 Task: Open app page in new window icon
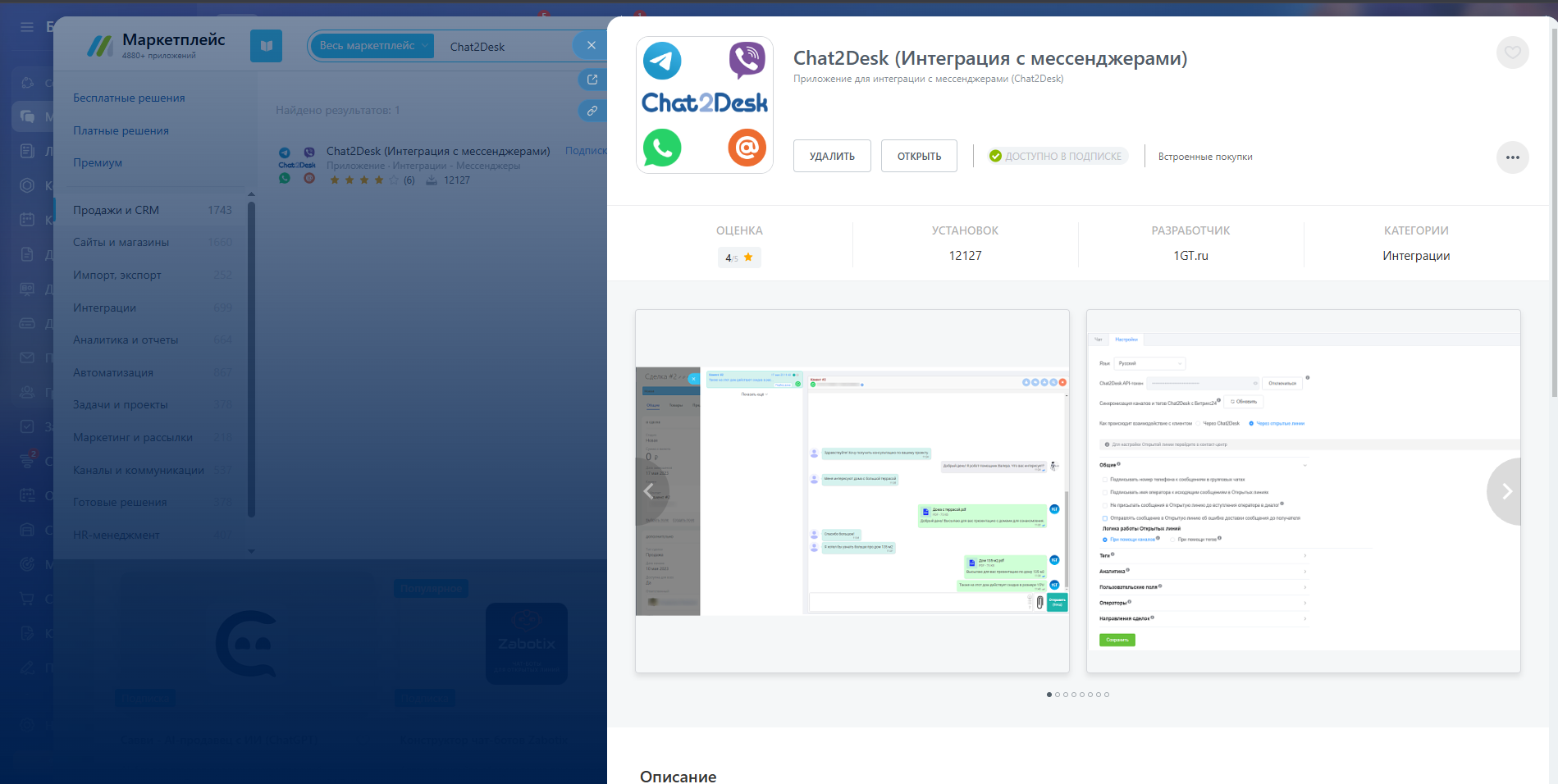592,80
